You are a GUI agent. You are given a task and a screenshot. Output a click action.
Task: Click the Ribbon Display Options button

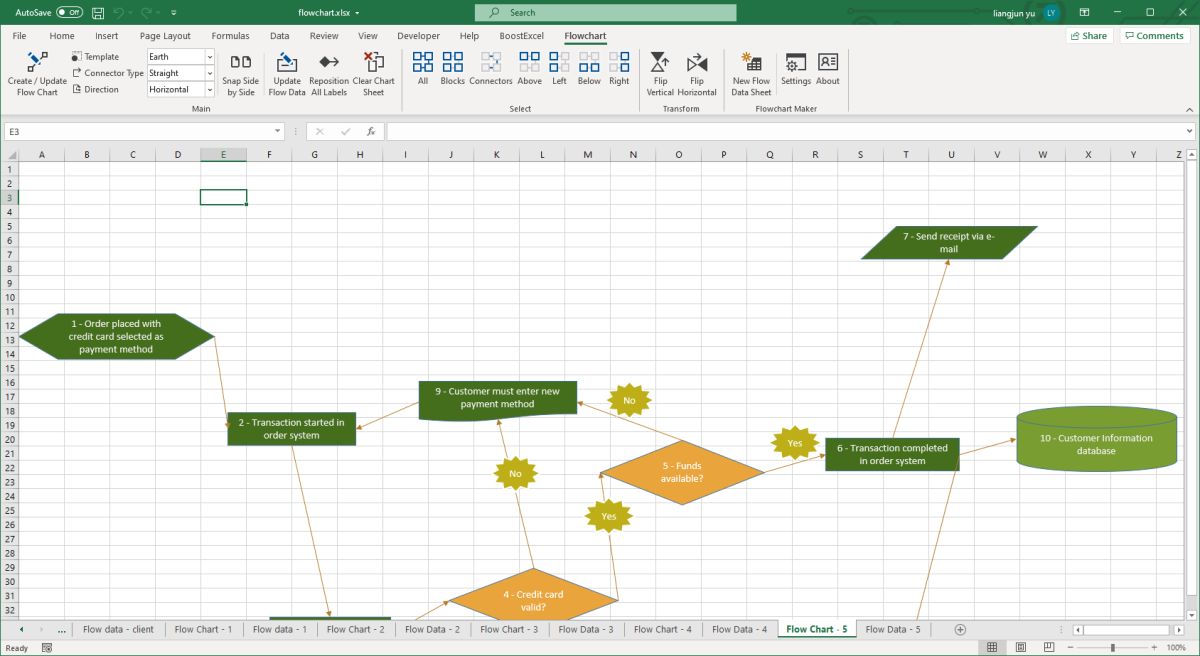point(1084,12)
